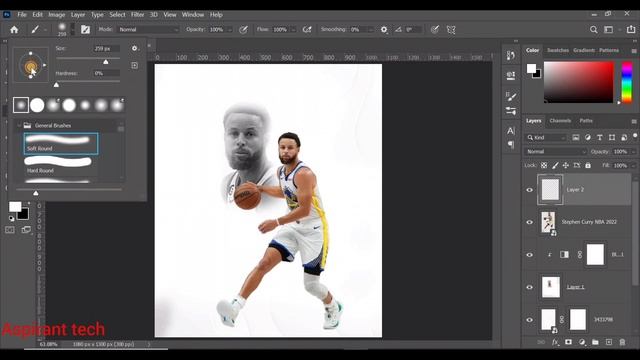Open the Window menu
640x360 pixels.
pos(193,15)
